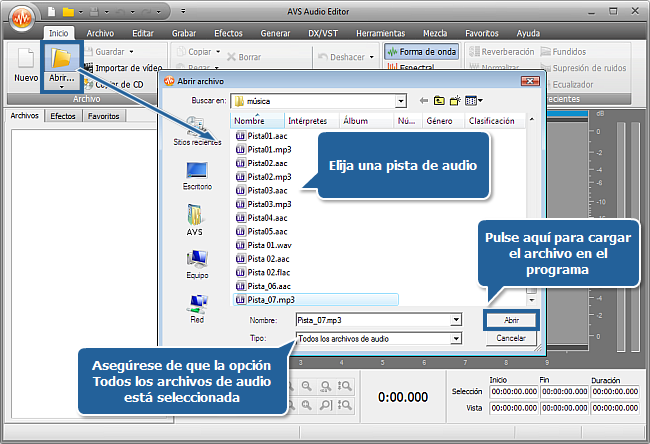Click the file list scroll down arrow

pyautogui.click(x=531, y=300)
